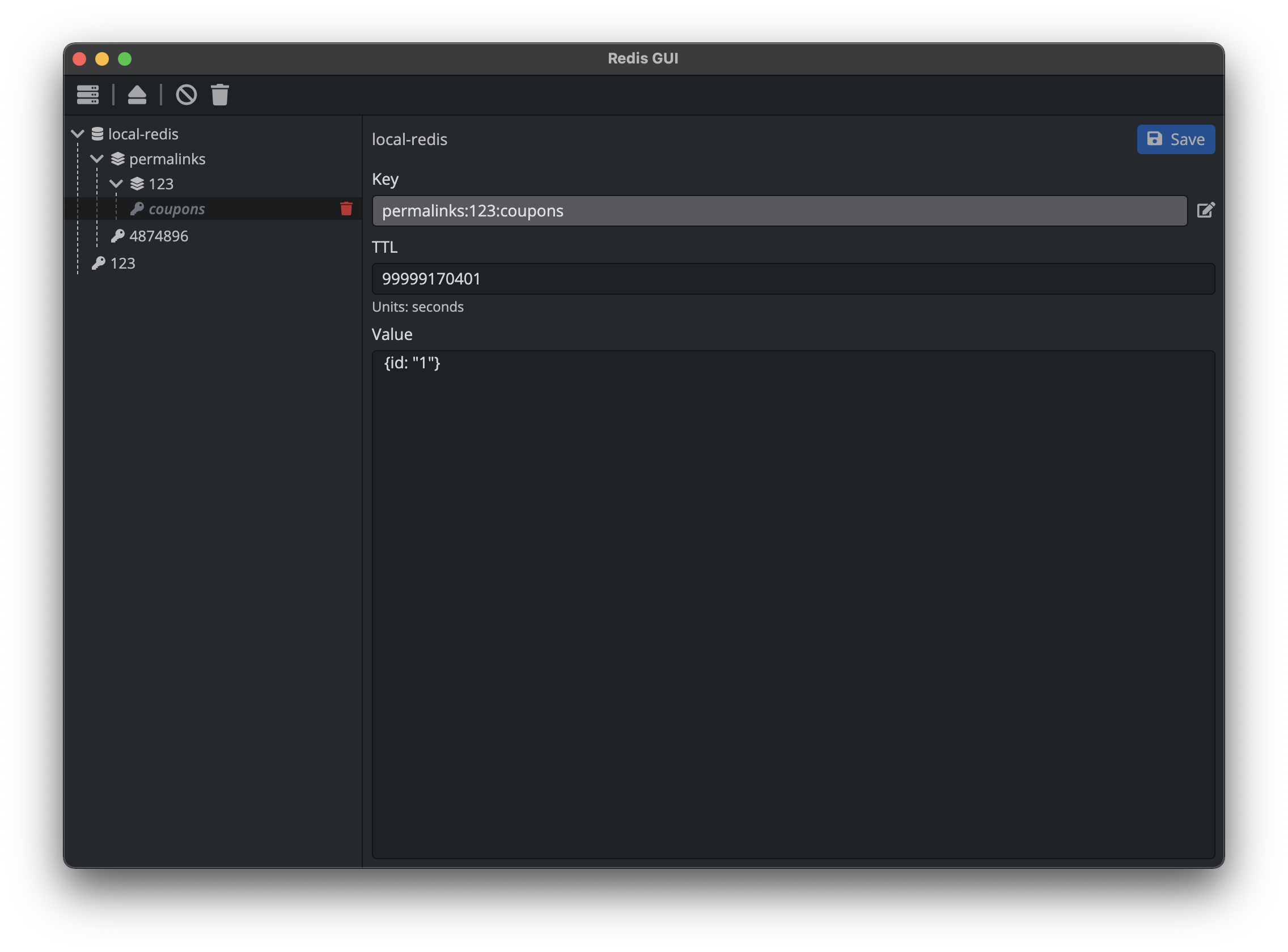The width and height of the screenshot is (1288, 952).
Task: Delete coupons key with red trash icon
Action: click(x=346, y=209)
